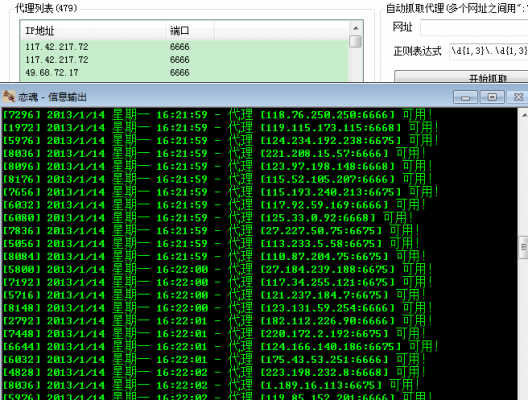Image resolution: width=528 pixels, height=400 pixels.
Task: Minimize the 信息输出 window
Action: pos(465,97)
